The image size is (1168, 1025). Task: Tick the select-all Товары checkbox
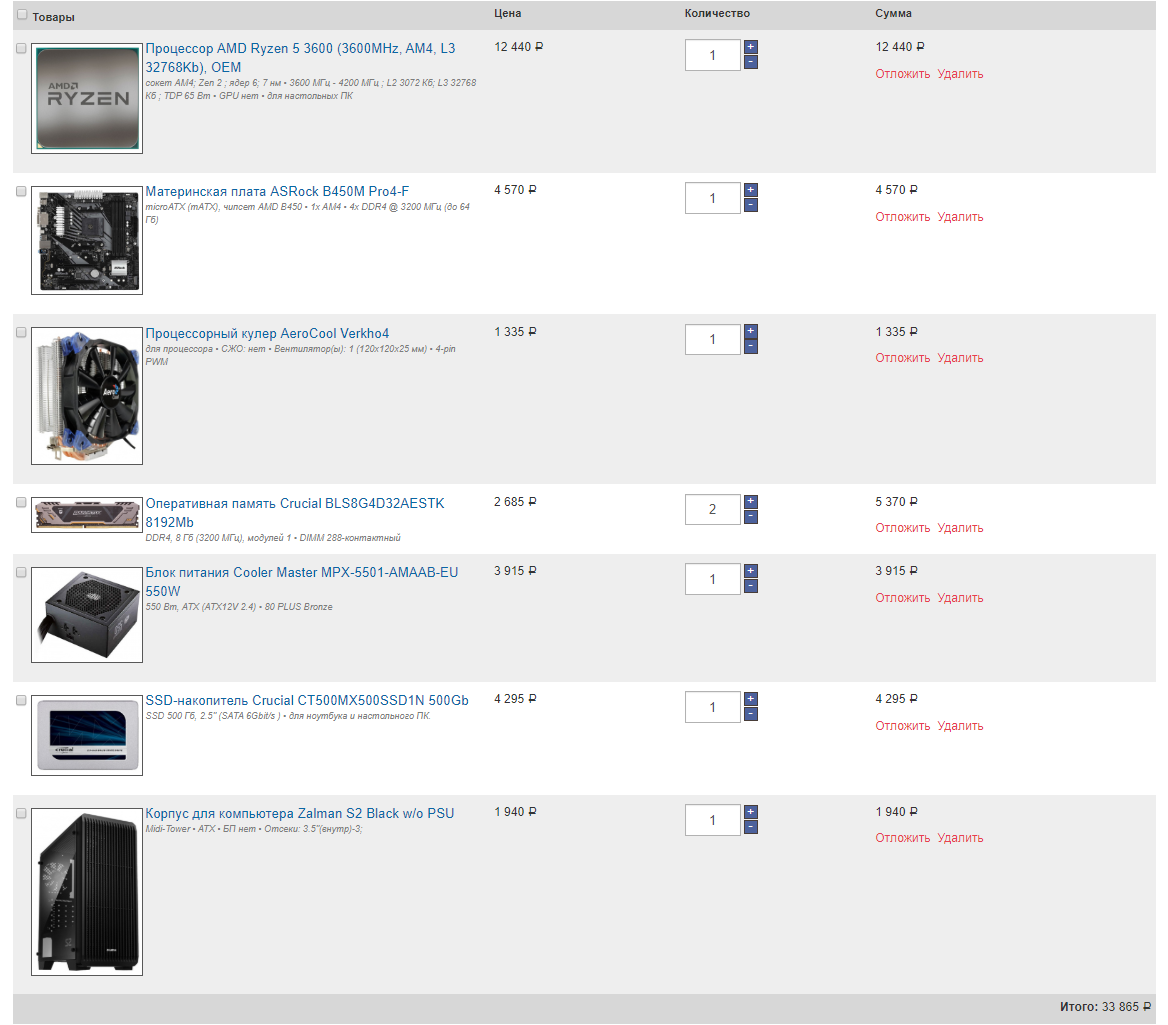(x=22, y=15)
